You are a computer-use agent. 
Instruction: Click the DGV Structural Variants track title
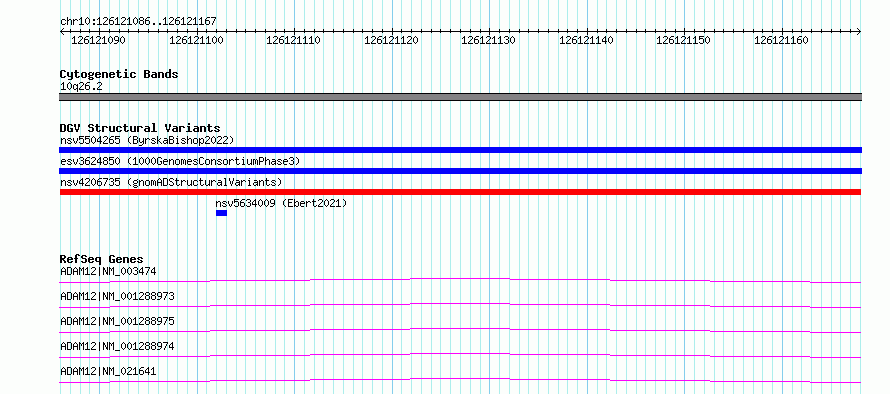(140, 128)
